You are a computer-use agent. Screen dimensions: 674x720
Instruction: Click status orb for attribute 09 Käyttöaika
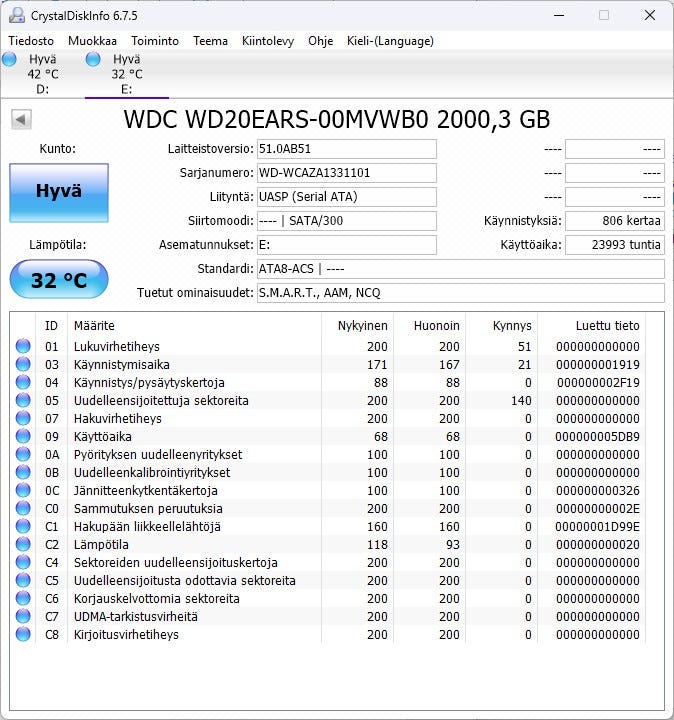23,436
